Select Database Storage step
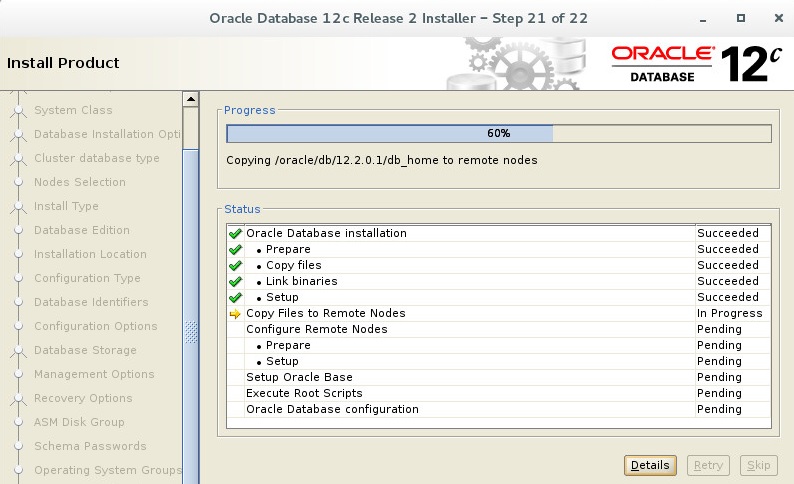Screen dimensions: 794x484 [85, 350]
